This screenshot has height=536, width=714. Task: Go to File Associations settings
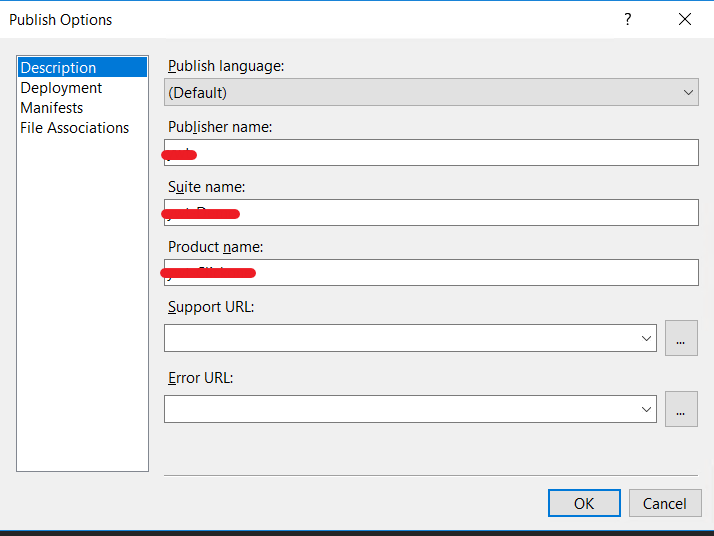[75, 128]
